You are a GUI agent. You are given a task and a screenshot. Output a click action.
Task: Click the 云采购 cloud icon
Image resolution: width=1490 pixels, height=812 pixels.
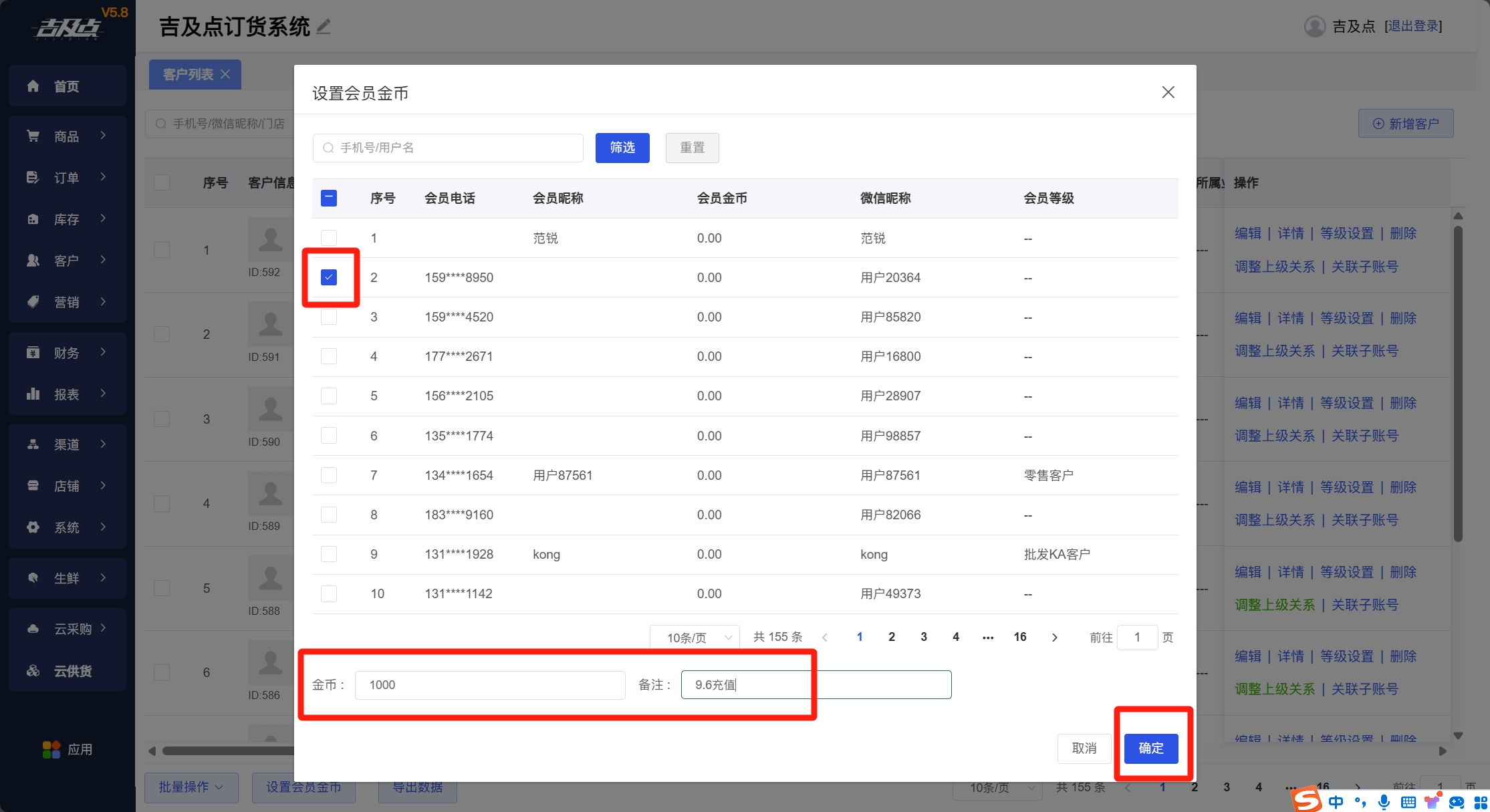[x=33, y=629]
